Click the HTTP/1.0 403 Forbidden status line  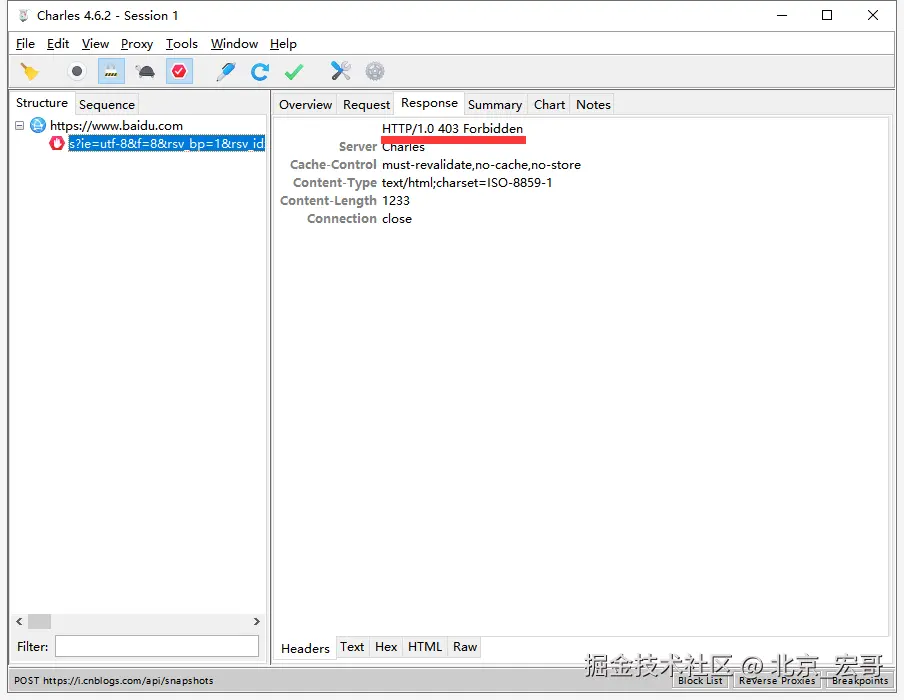coord(452,129)
